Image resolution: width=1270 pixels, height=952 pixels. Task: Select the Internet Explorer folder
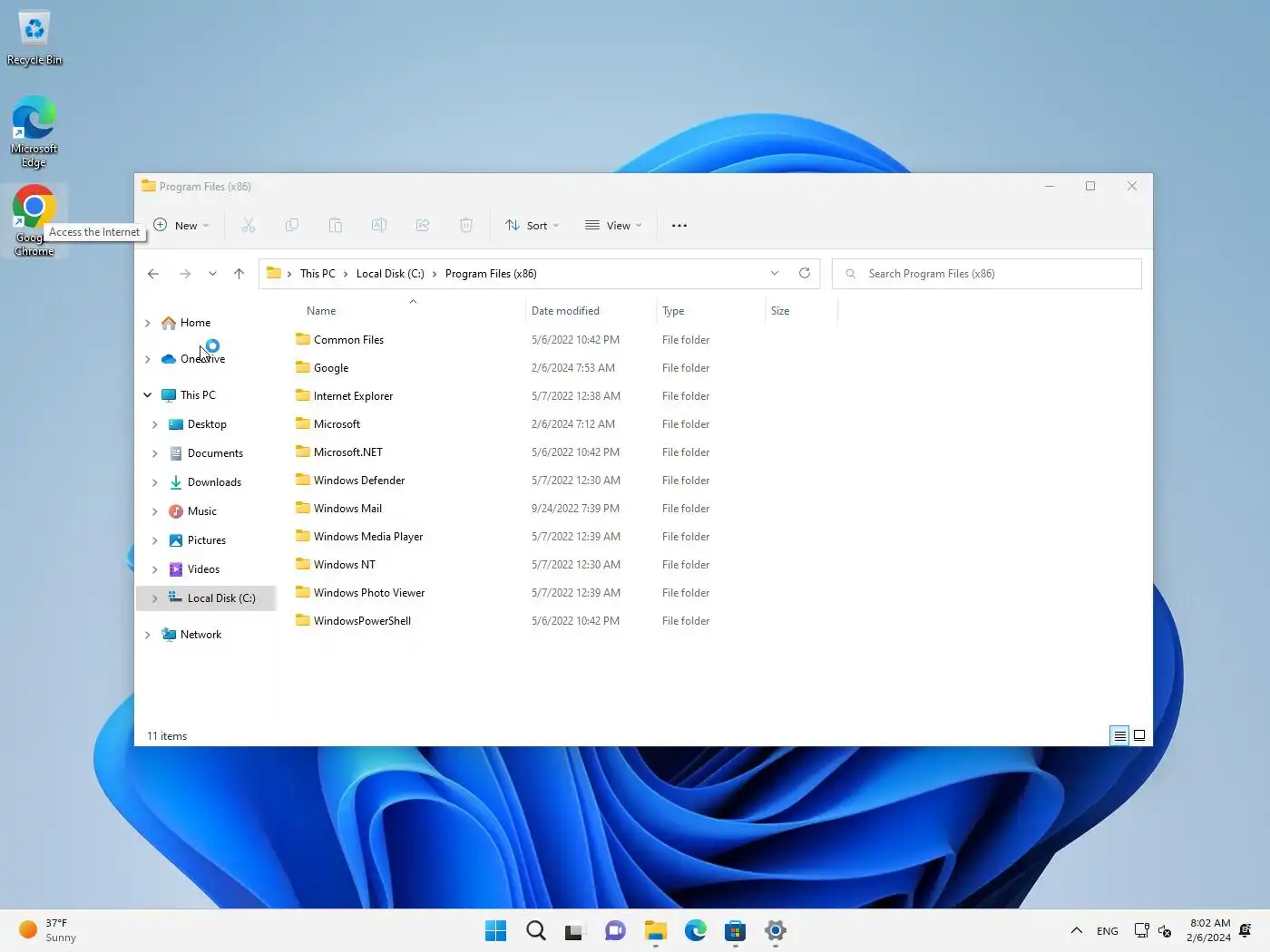pyautogui.click(x=353, y=396)
